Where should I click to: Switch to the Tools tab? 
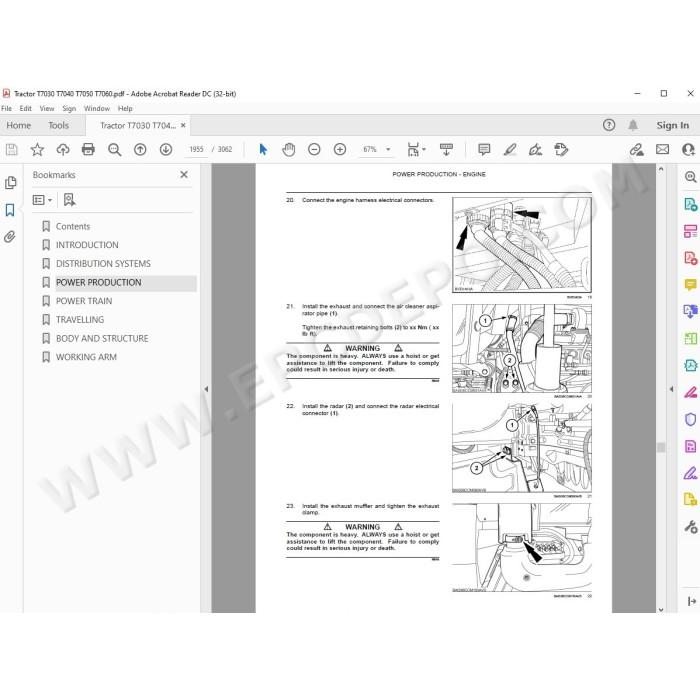(58, 125)
